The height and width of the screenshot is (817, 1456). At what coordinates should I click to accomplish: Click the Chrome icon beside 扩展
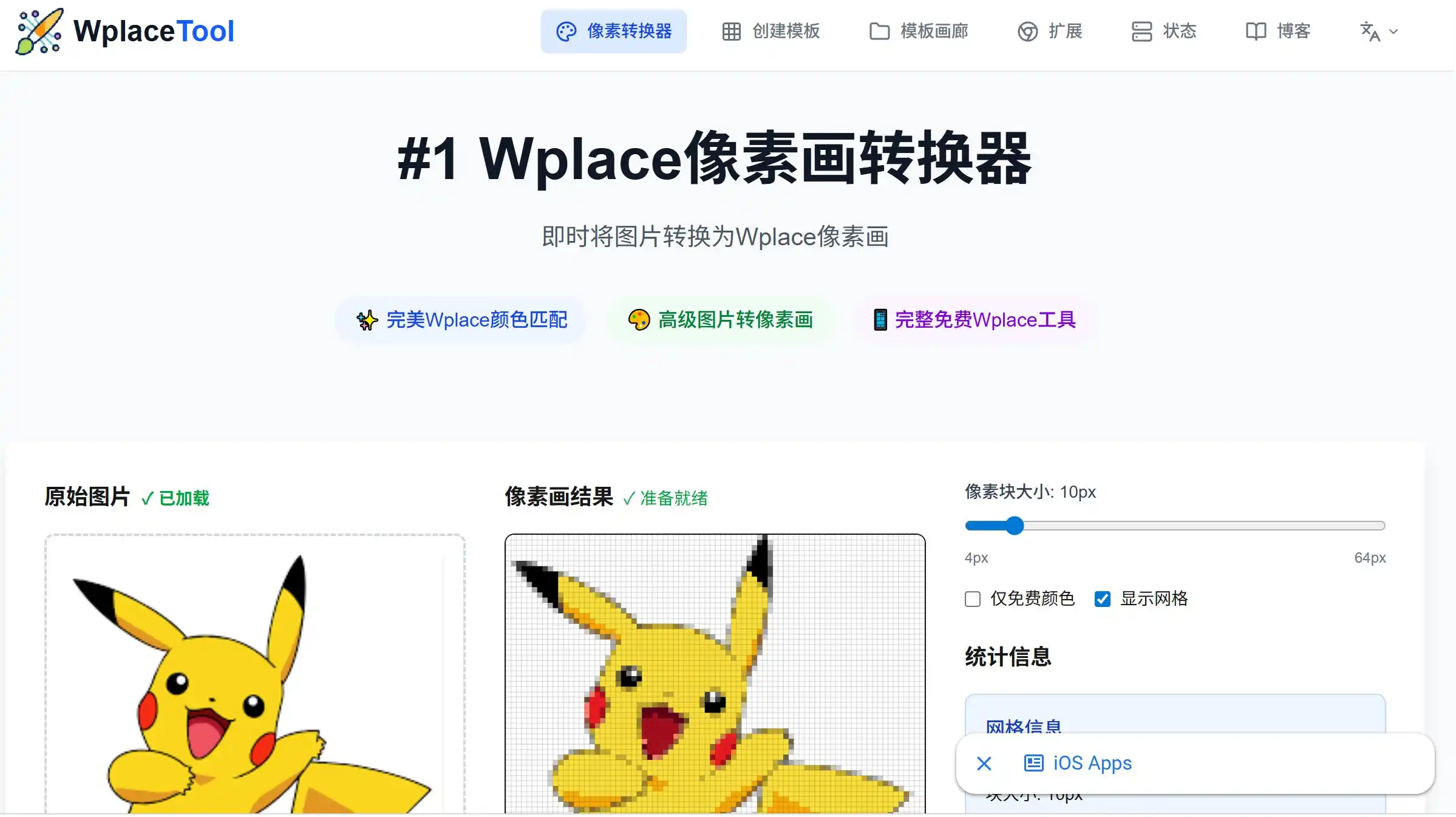(x=1027, y=32)
